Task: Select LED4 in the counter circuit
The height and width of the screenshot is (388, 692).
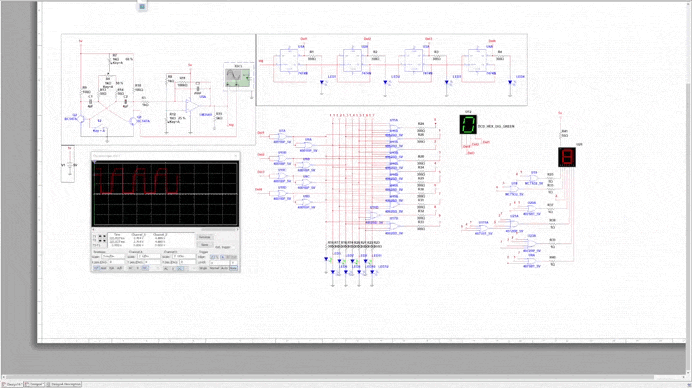Action: tap(510, 82)
